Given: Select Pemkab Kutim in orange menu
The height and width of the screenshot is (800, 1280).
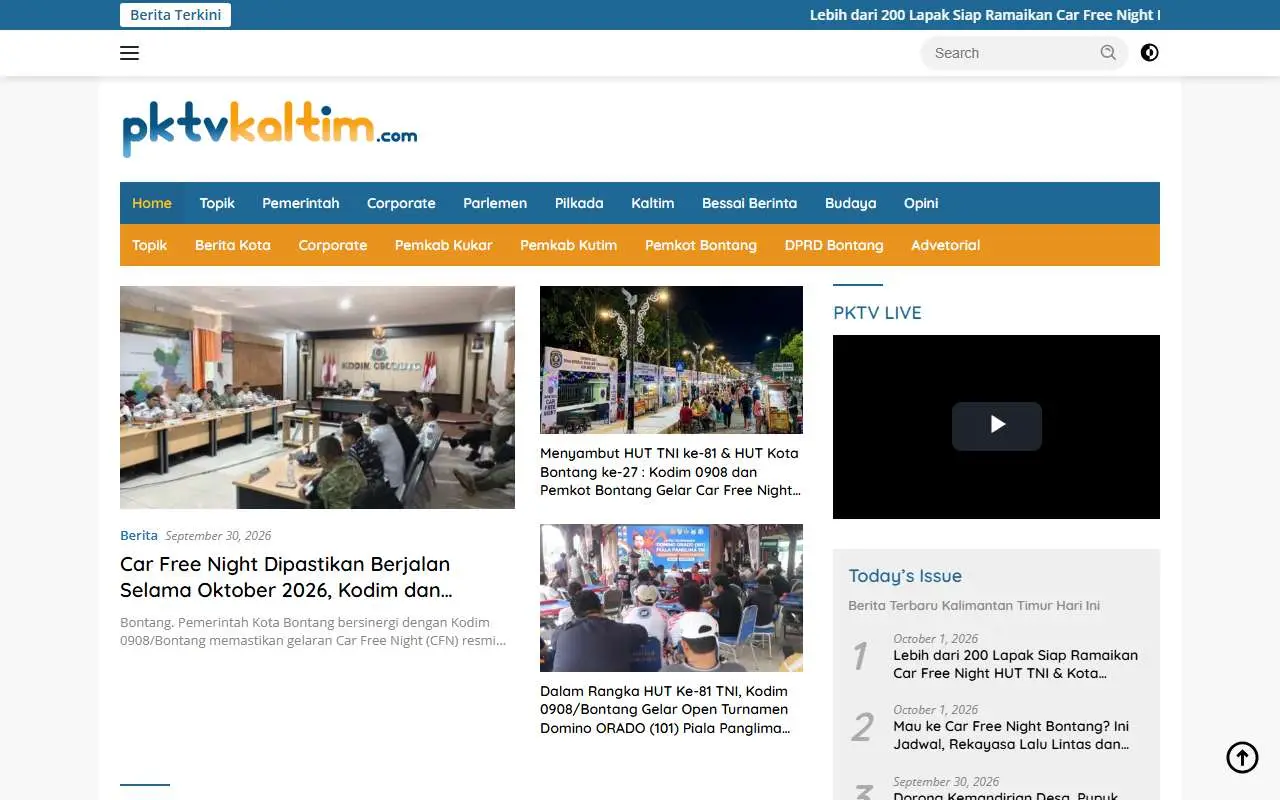Looking at the screenshot, I should coord(569,245).
